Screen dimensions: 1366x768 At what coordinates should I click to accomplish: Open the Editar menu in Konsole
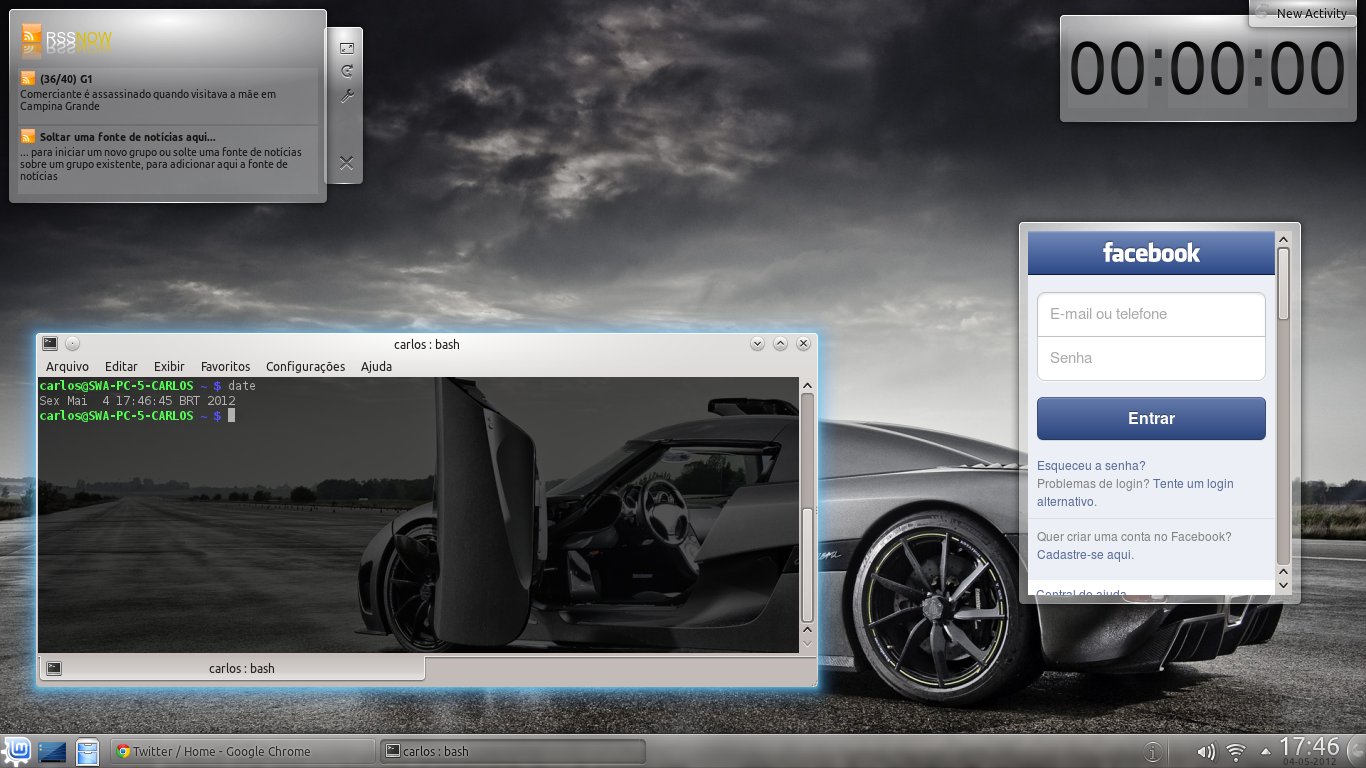[121, 367]
